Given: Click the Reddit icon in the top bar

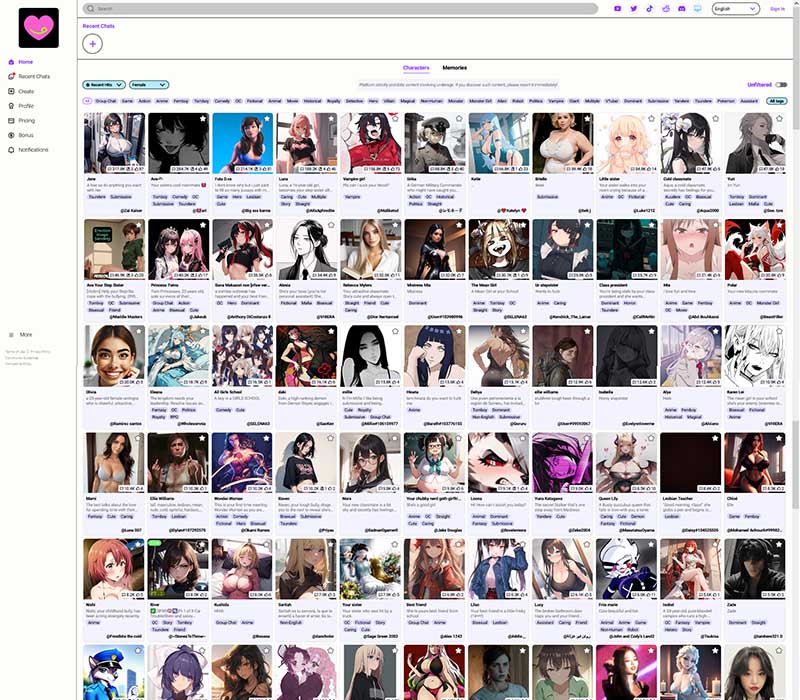Looking at the screenshot, I should click(665, 9).
